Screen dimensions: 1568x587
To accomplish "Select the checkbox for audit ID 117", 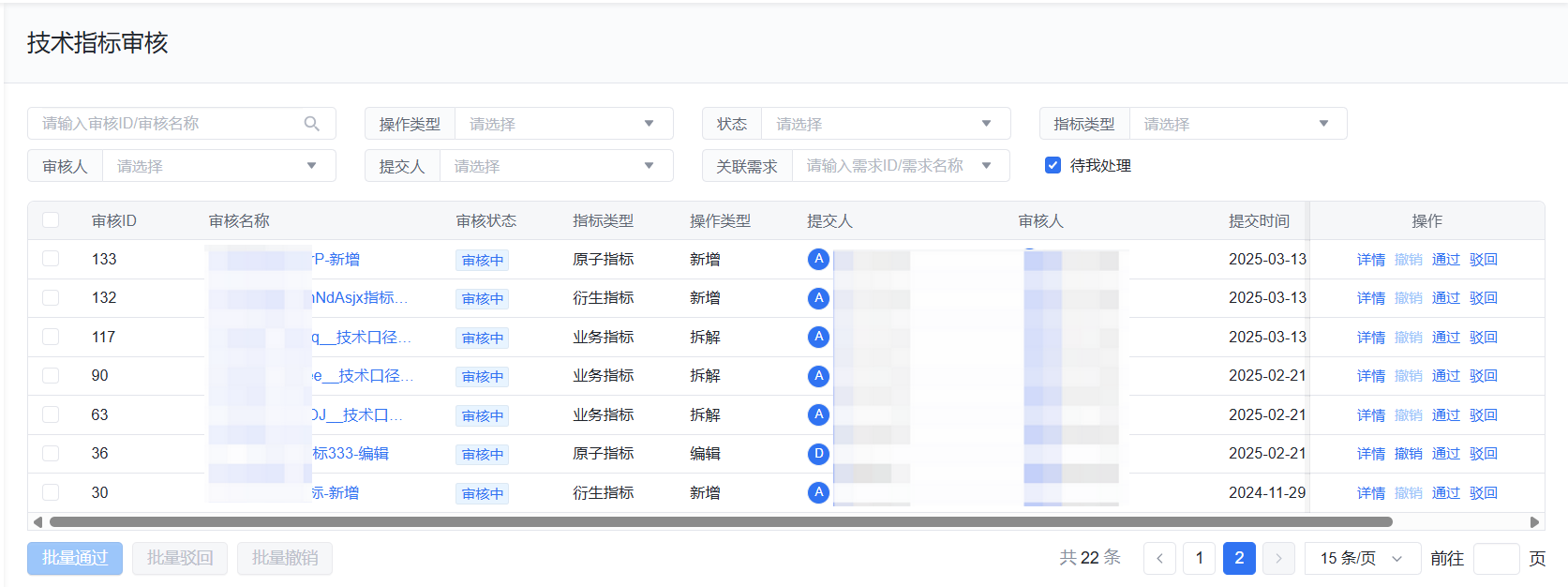I will (x=51, y=337).
